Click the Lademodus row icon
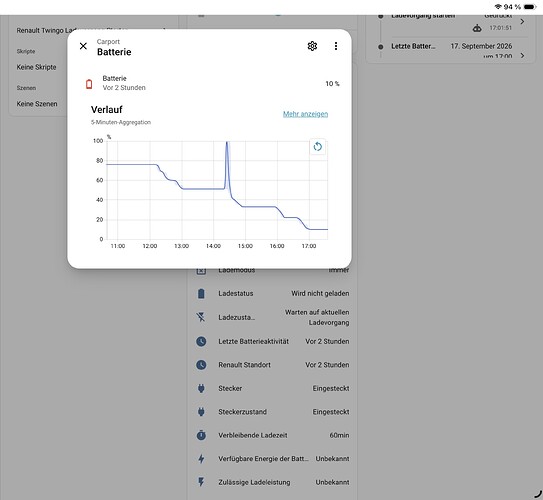 click(201, 271)
